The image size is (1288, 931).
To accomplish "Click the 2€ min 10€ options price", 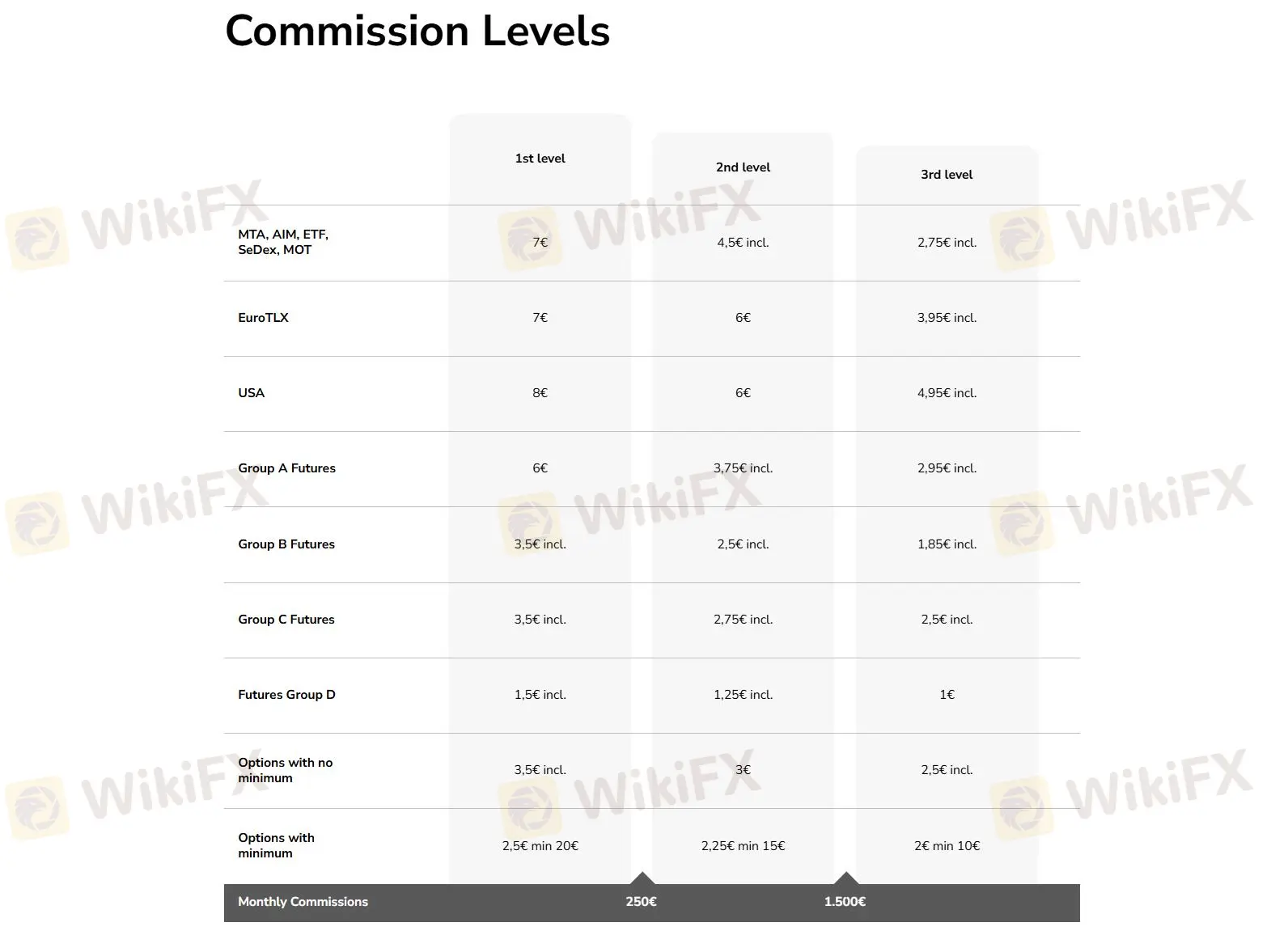I will (947, 846).
